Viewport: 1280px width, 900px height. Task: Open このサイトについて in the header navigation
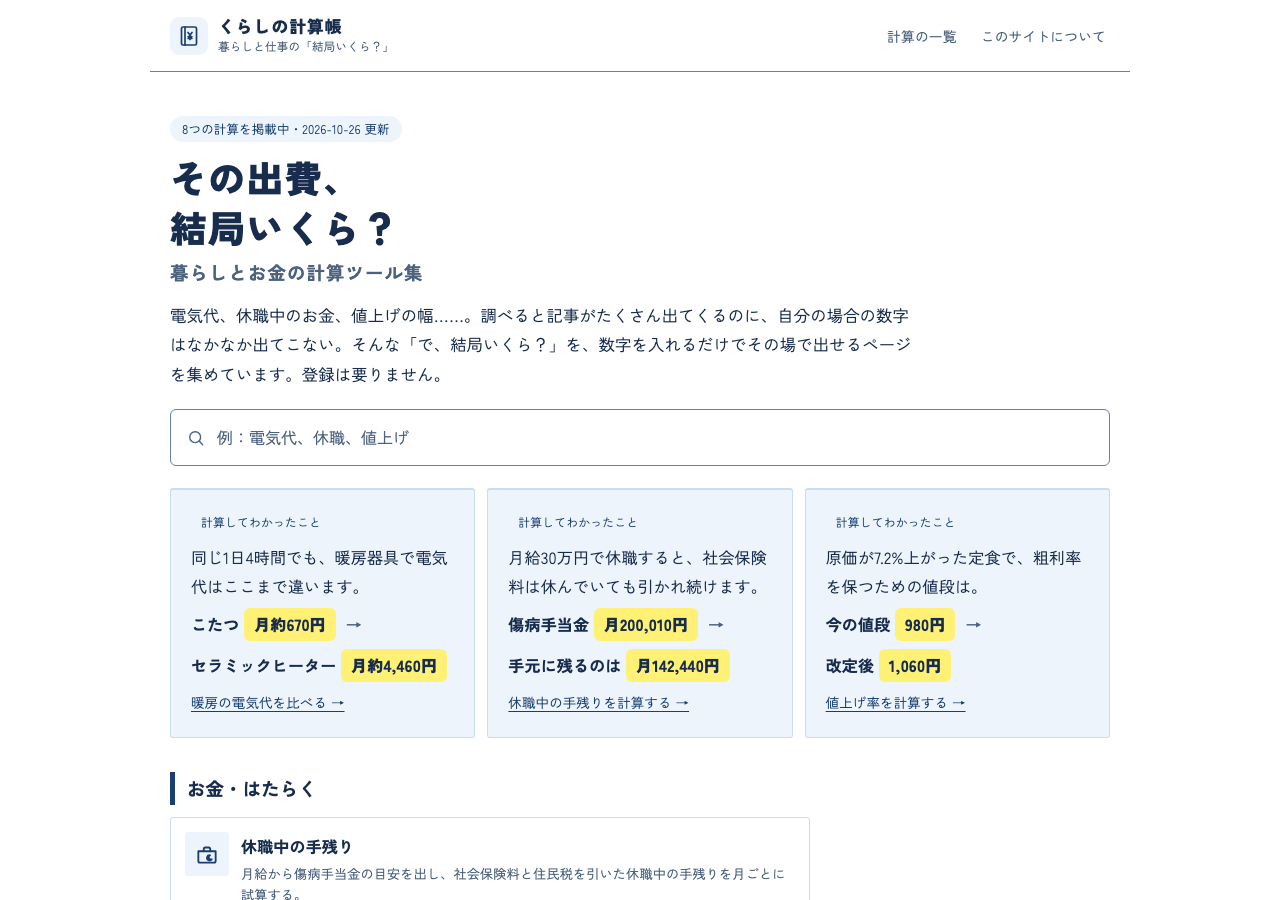point(1043,37)
